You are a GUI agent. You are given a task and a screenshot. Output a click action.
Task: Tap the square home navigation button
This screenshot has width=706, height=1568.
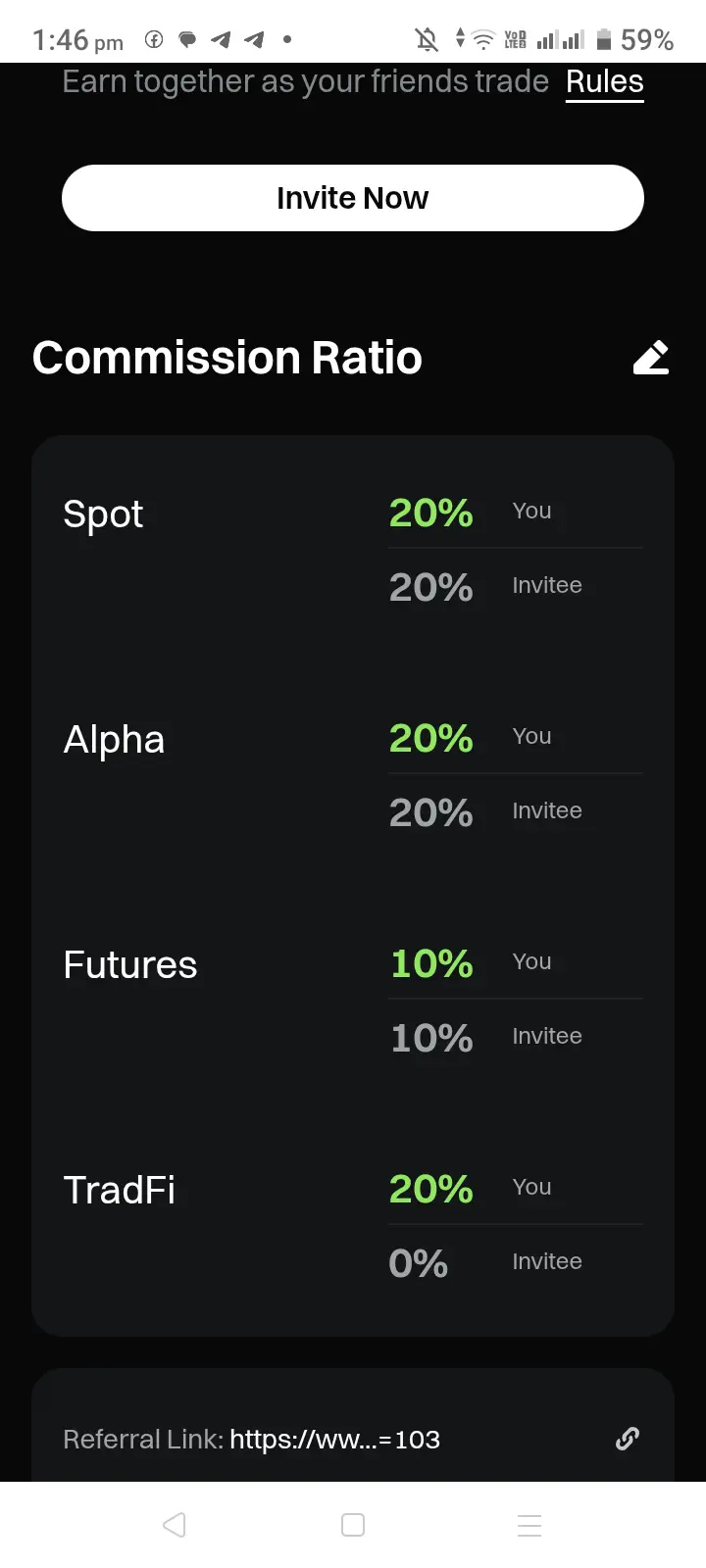tap(353, 1525)
